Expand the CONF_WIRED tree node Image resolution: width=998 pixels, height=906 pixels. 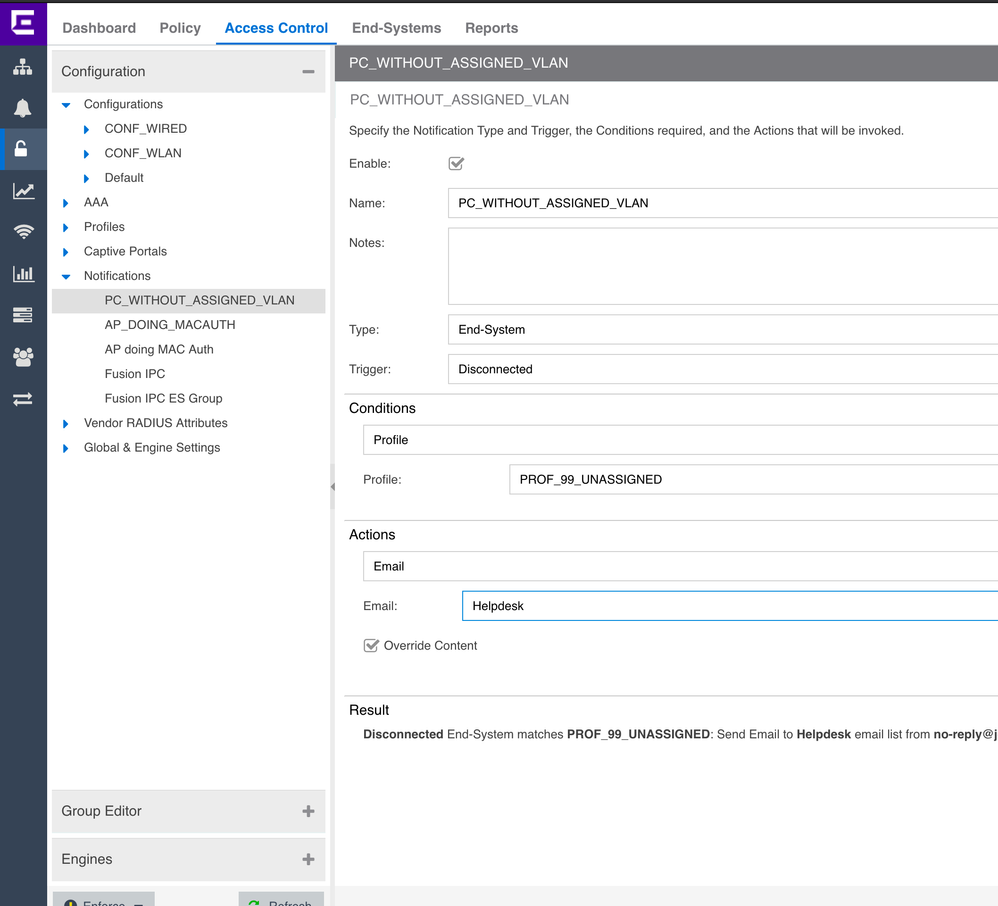[x=88, y=129]
